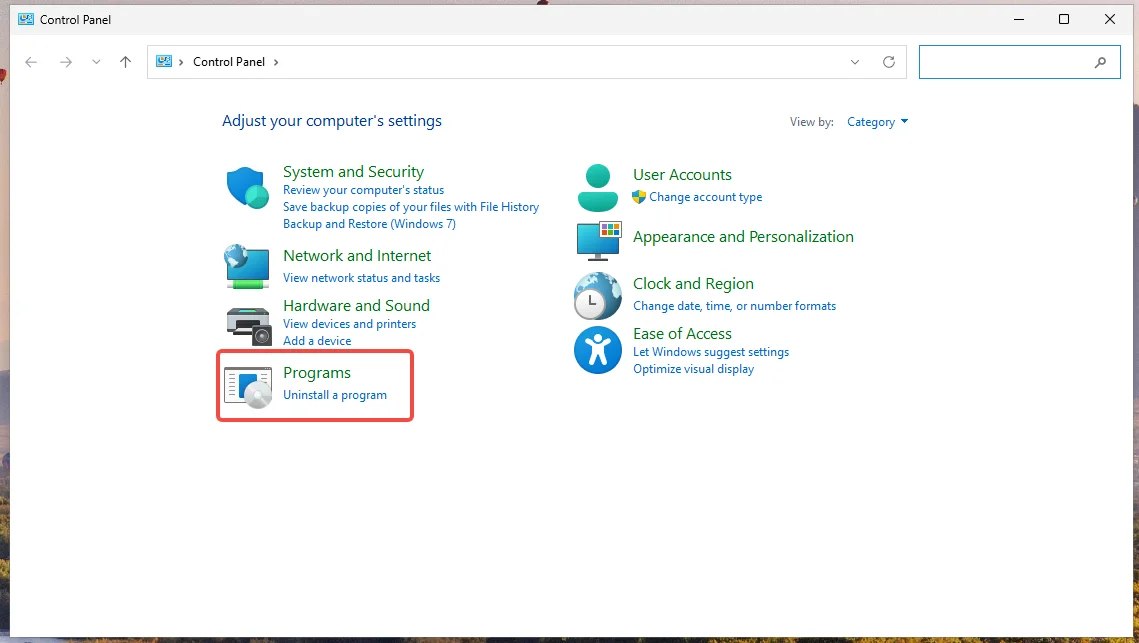The width and height of the screenshot is (1139, 643).
Task: Click the User Accounts person icon
Action: (x=598, y=187)
